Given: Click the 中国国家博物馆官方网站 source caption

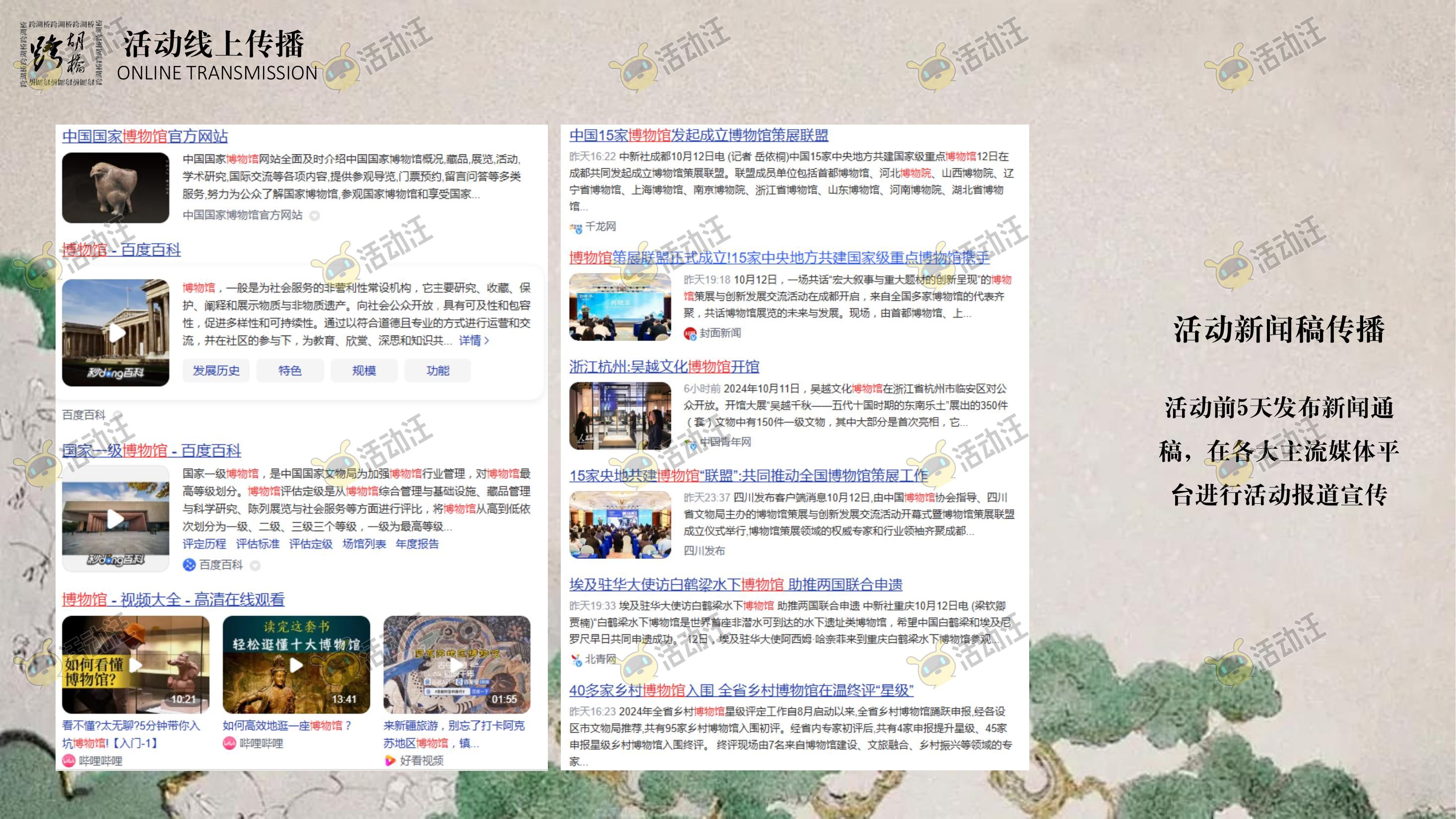Looking at the screenshot, I should [243, 215].
